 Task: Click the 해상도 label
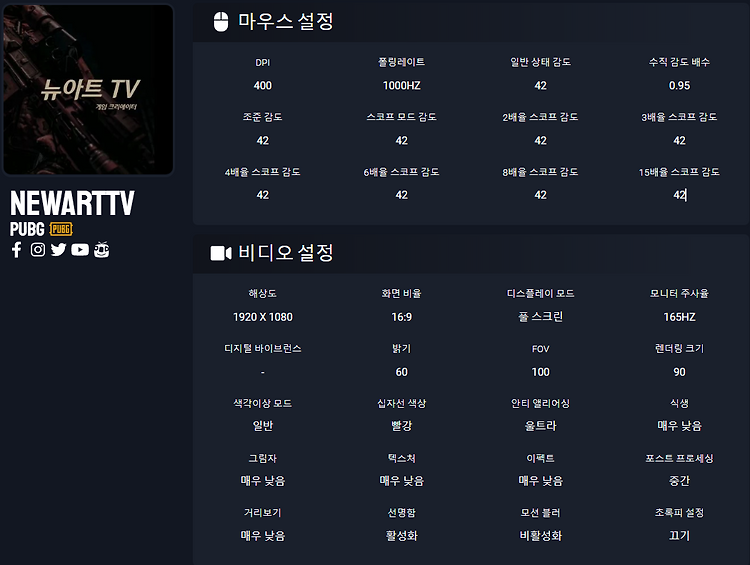[x=263, y=294]
